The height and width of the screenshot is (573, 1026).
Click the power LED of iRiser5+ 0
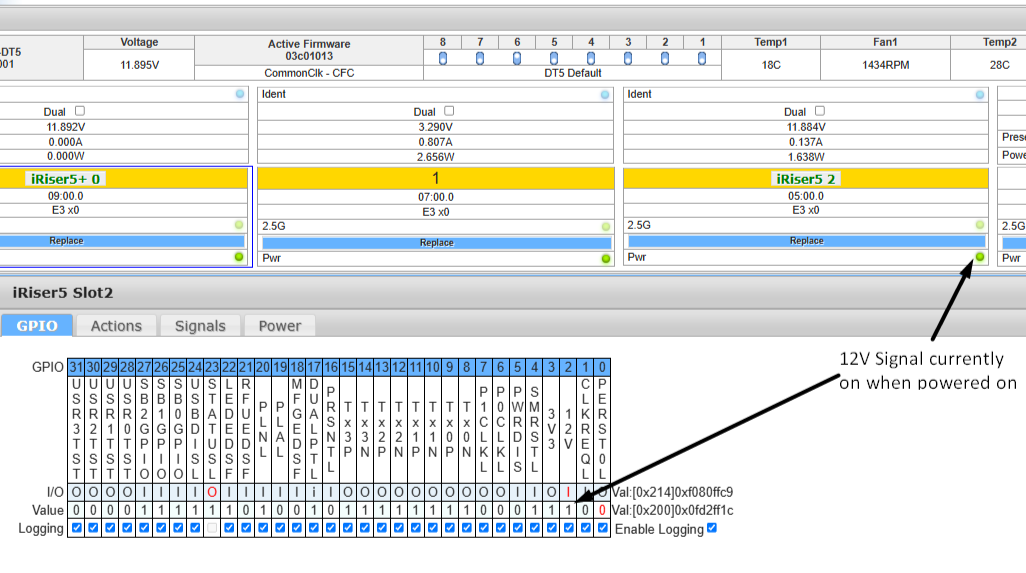[239, 257]
